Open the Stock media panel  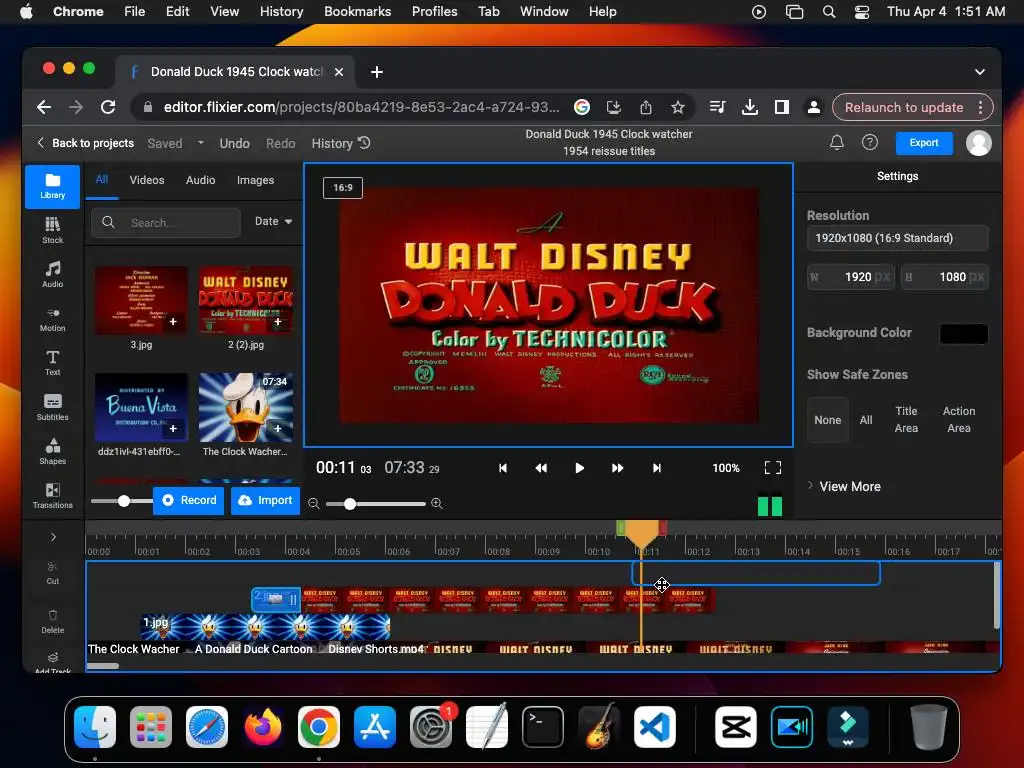click(x=52, y=231)
